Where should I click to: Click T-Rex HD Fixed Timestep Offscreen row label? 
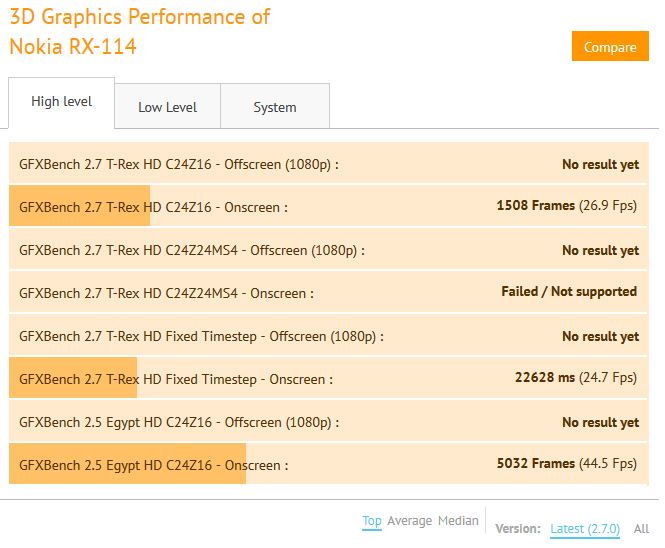coord(201,337)
